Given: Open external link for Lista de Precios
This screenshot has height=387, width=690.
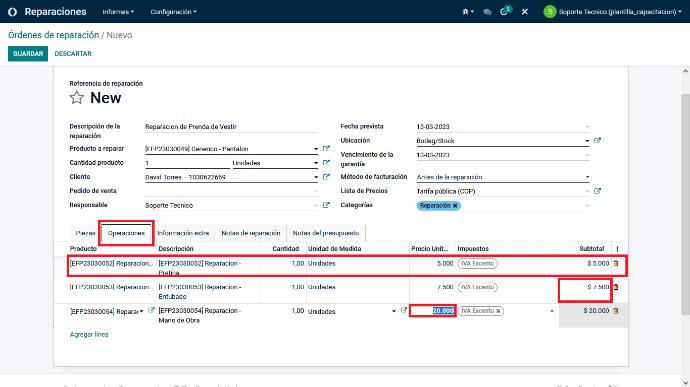Looking at the screenshot, I should 597,191.
